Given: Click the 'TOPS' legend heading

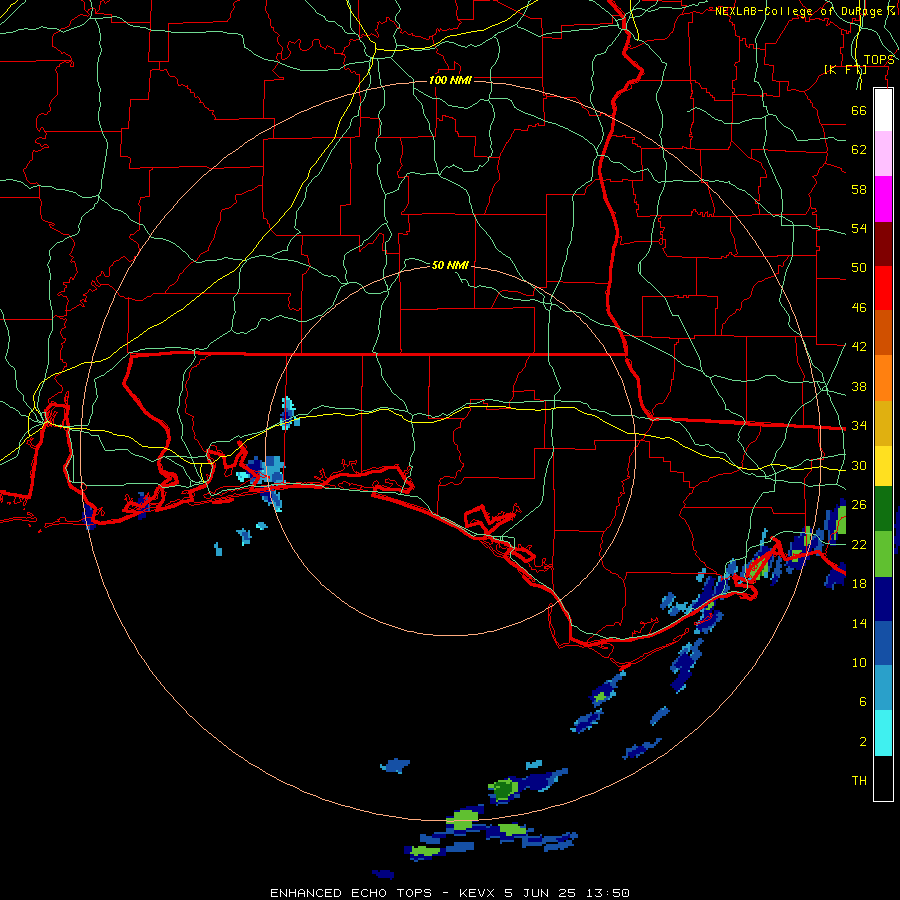Looking at the screenshot, I should [x=879, y=60].
